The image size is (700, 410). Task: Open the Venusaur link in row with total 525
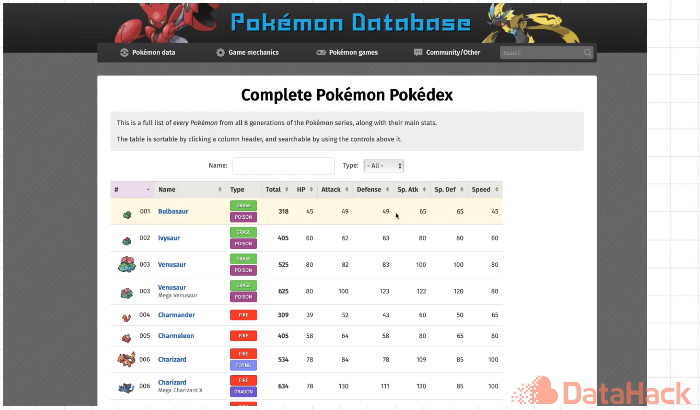[x=172, y=264]
